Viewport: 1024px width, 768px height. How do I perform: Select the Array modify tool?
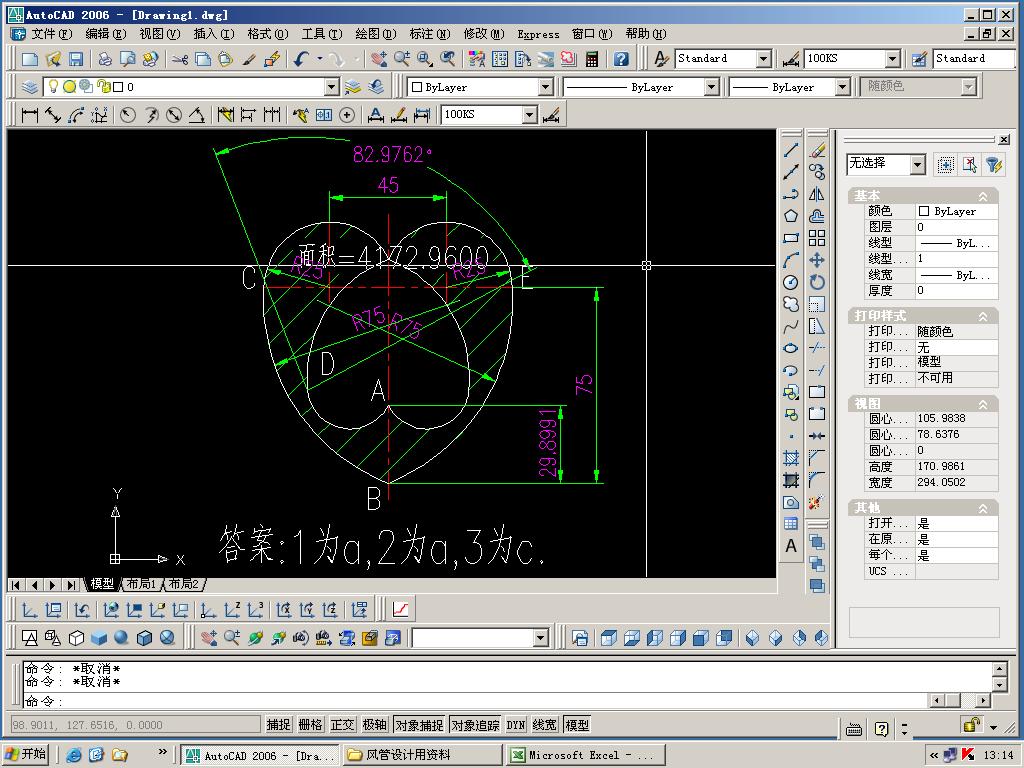(817, 238)
